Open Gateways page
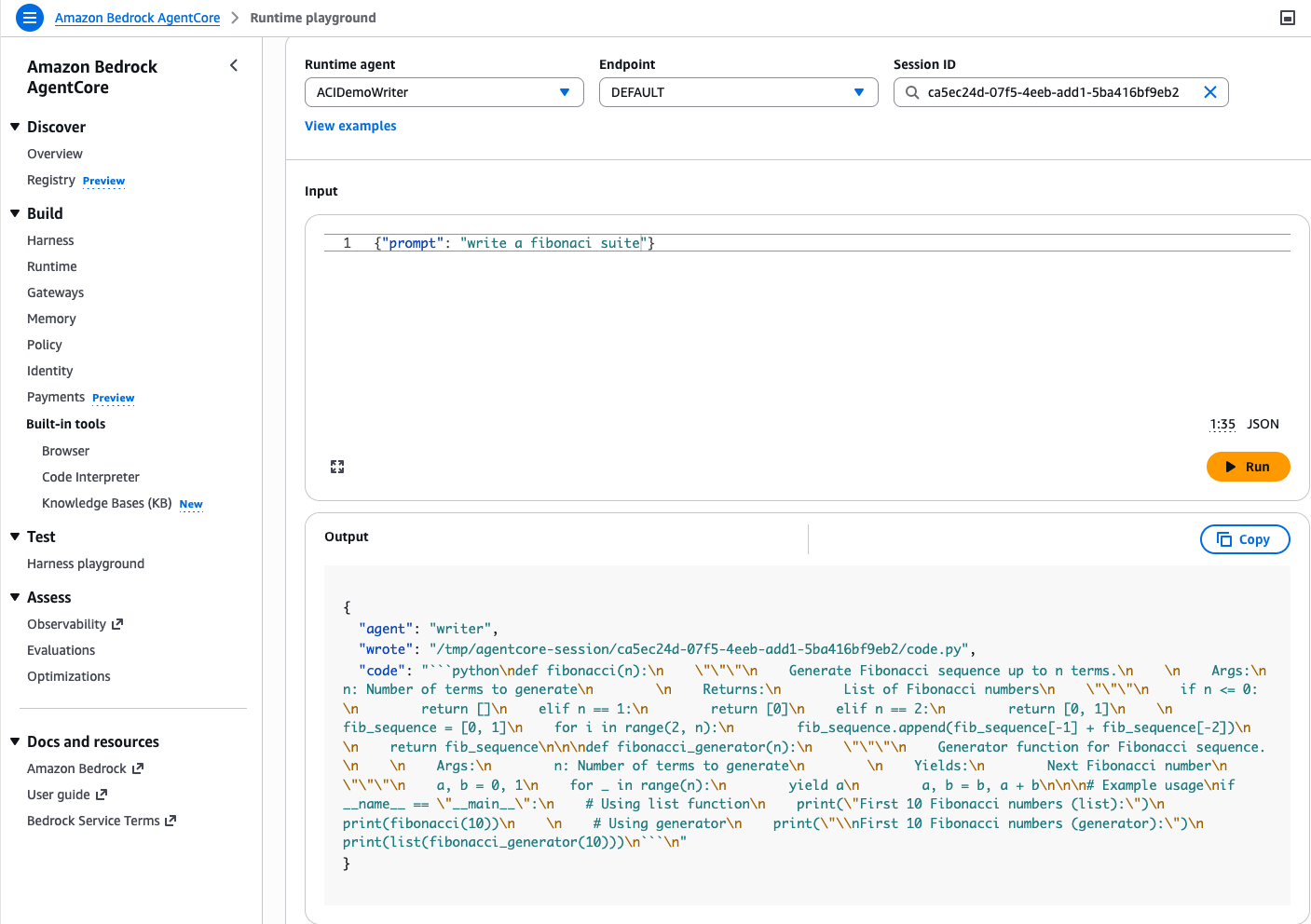The height and width of the screenshot is (924, 1311). click(x=56, y=292)
